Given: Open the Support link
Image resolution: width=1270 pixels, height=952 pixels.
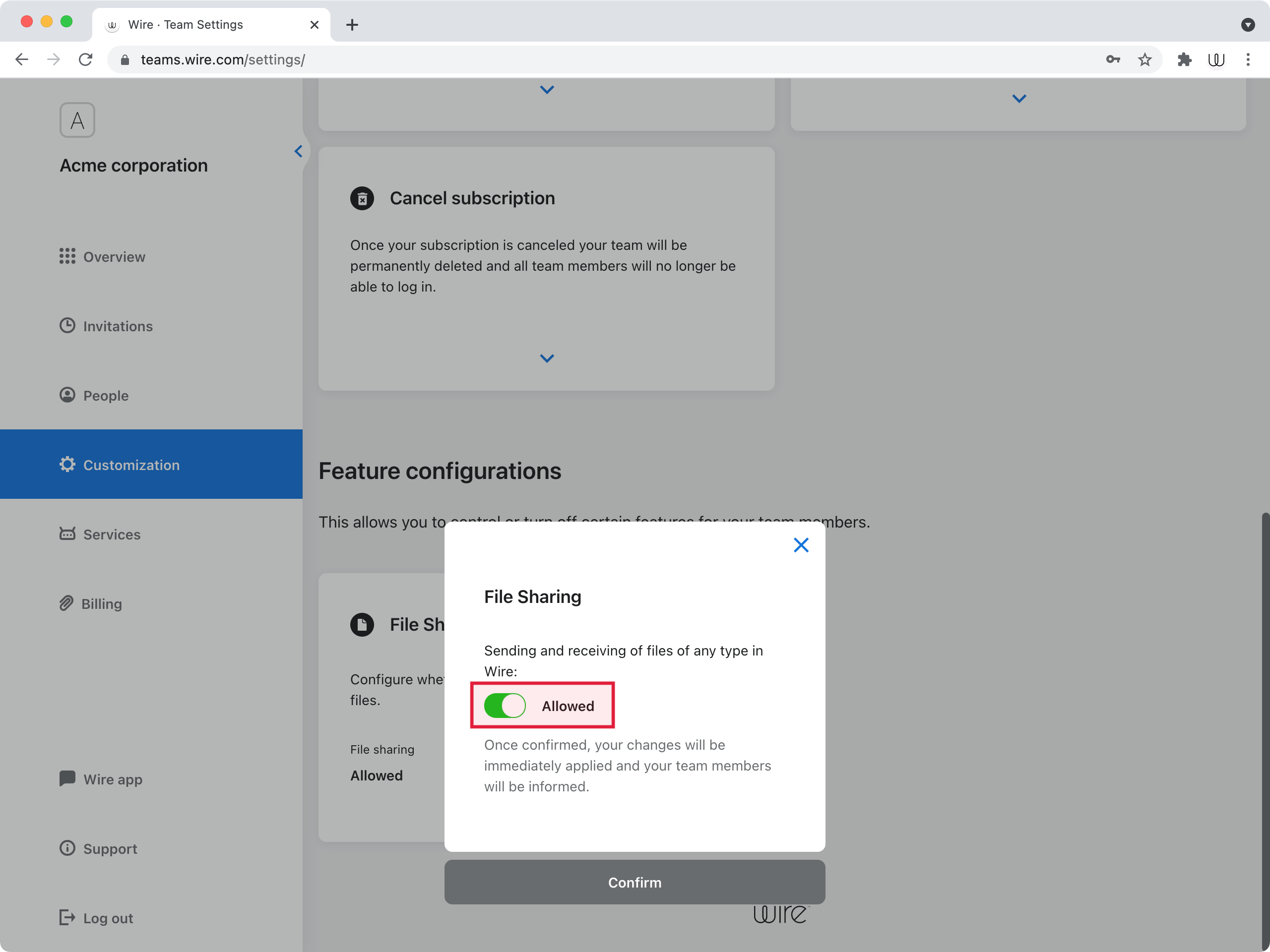Looking at the screenshot, I should coord(98,849).
